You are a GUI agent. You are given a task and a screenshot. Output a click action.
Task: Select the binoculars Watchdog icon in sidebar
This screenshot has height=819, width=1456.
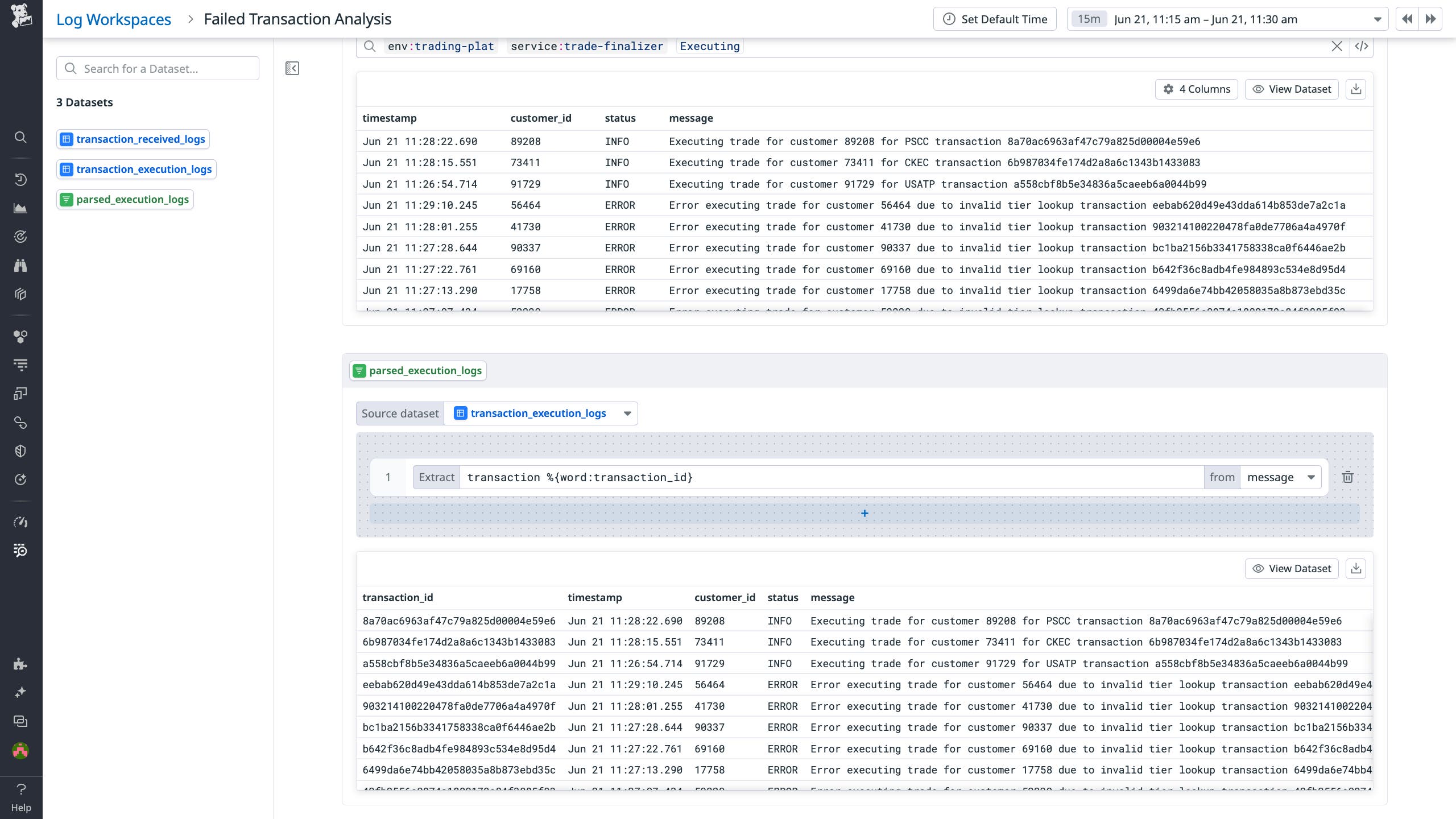[20, 266]
